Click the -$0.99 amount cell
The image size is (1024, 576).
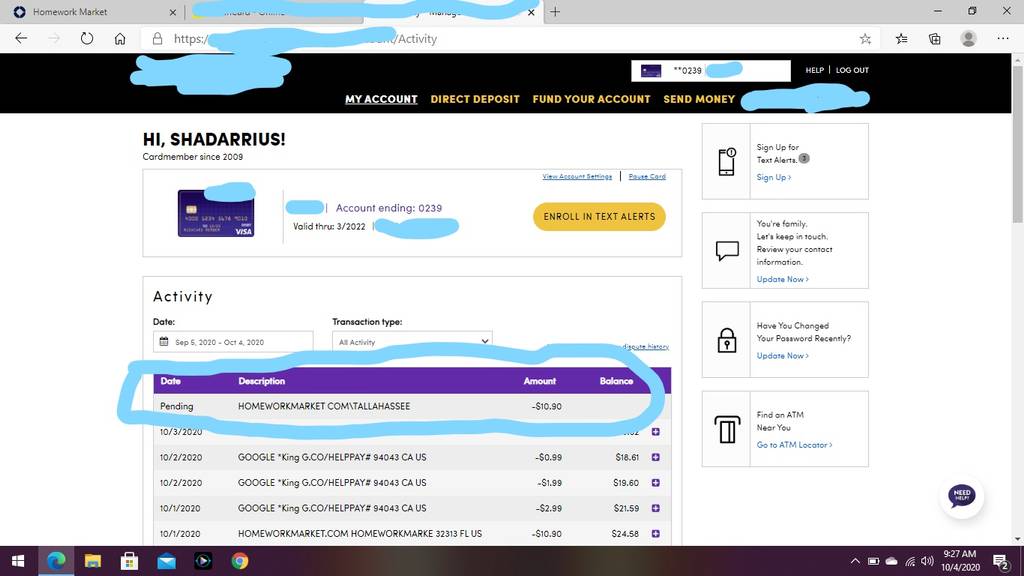tap(549, 457)
